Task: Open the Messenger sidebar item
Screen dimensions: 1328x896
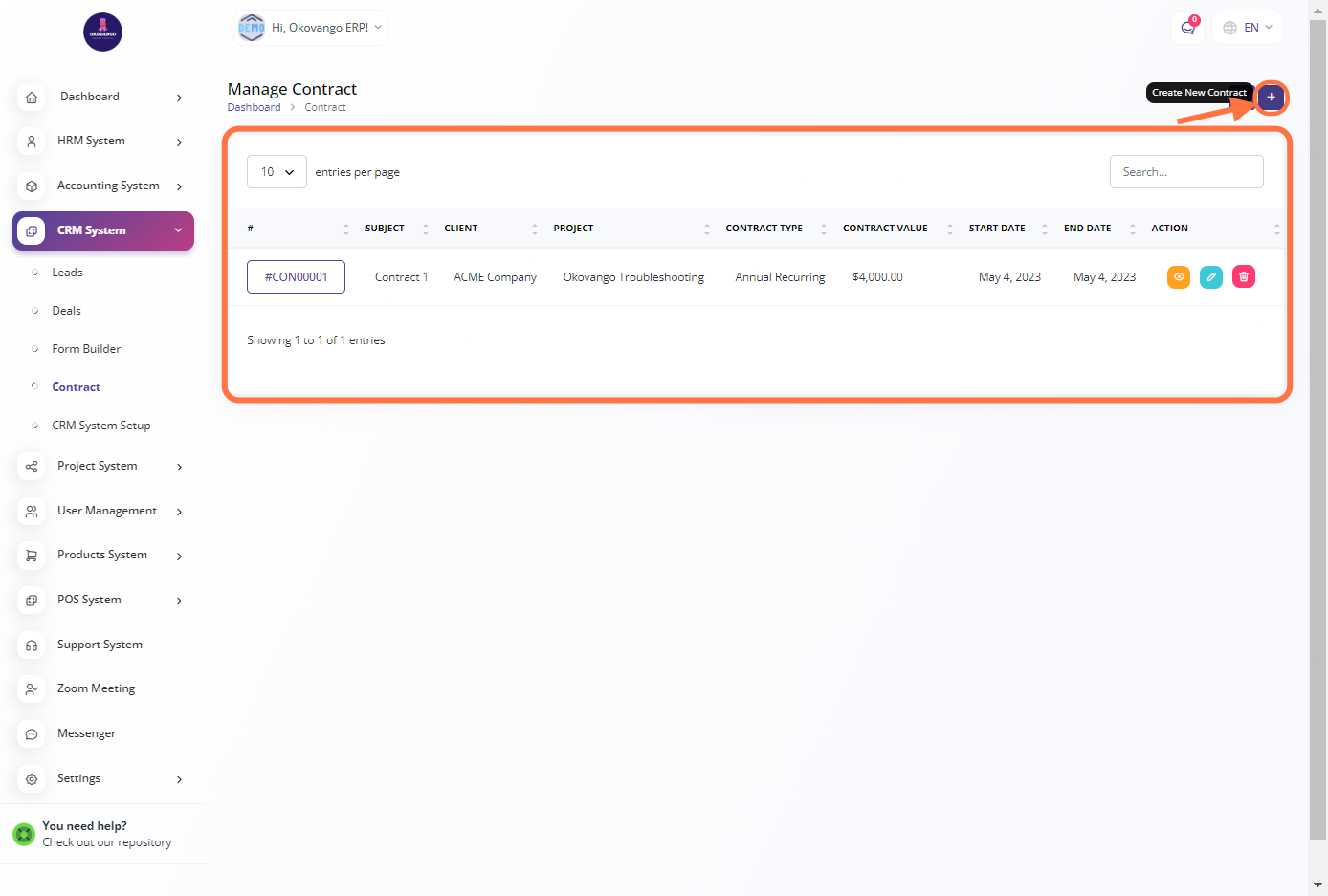Action: (x=86, y=733)
